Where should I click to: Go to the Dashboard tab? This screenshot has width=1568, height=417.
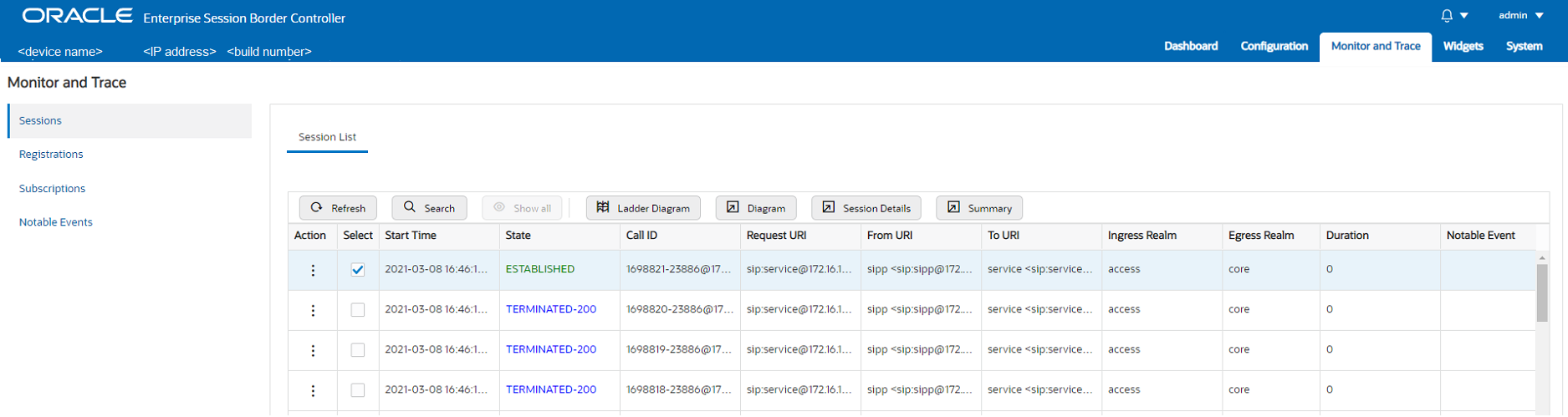pyautogui.click(x=1191, y=46)
